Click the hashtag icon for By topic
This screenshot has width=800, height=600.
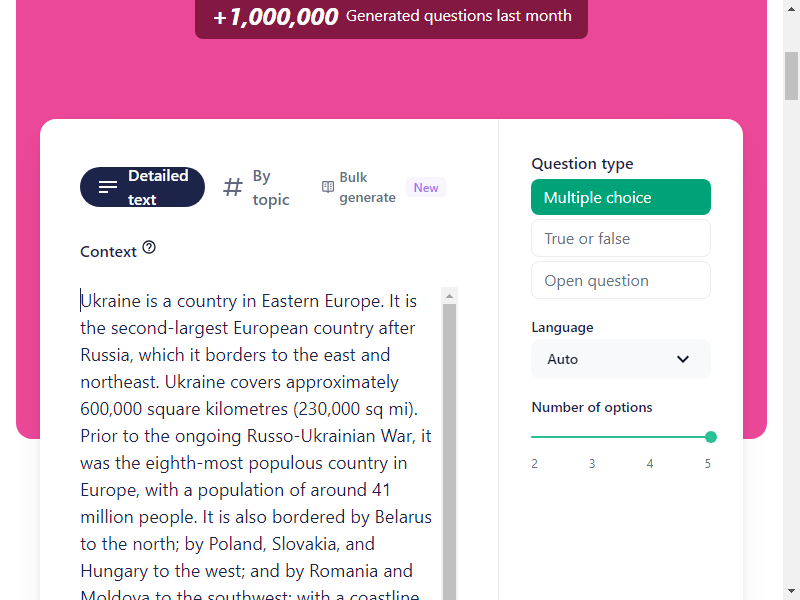click(233, 187)
